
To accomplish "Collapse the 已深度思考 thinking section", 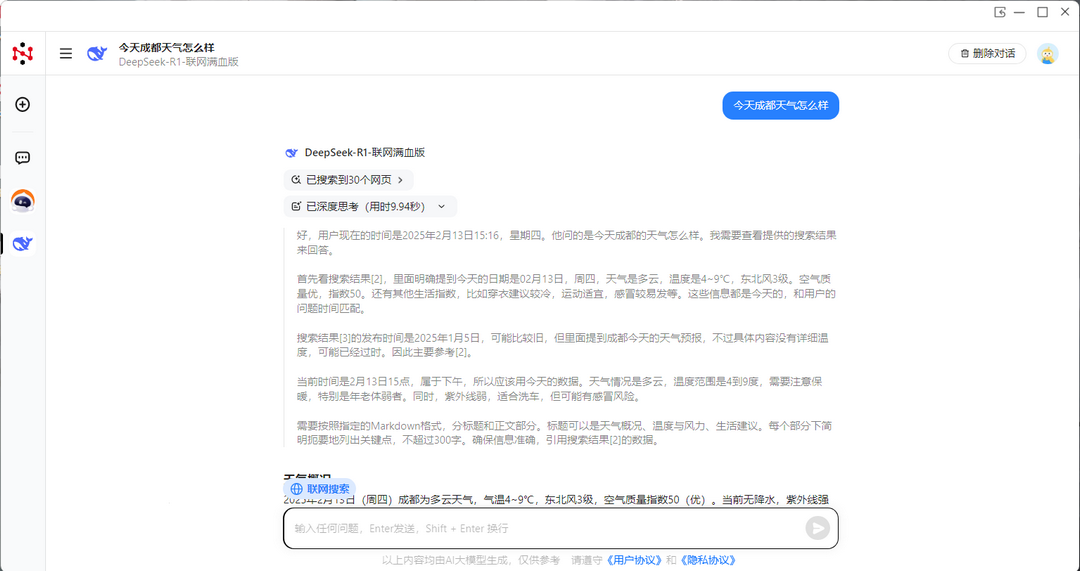I will (x=370, y=207).
